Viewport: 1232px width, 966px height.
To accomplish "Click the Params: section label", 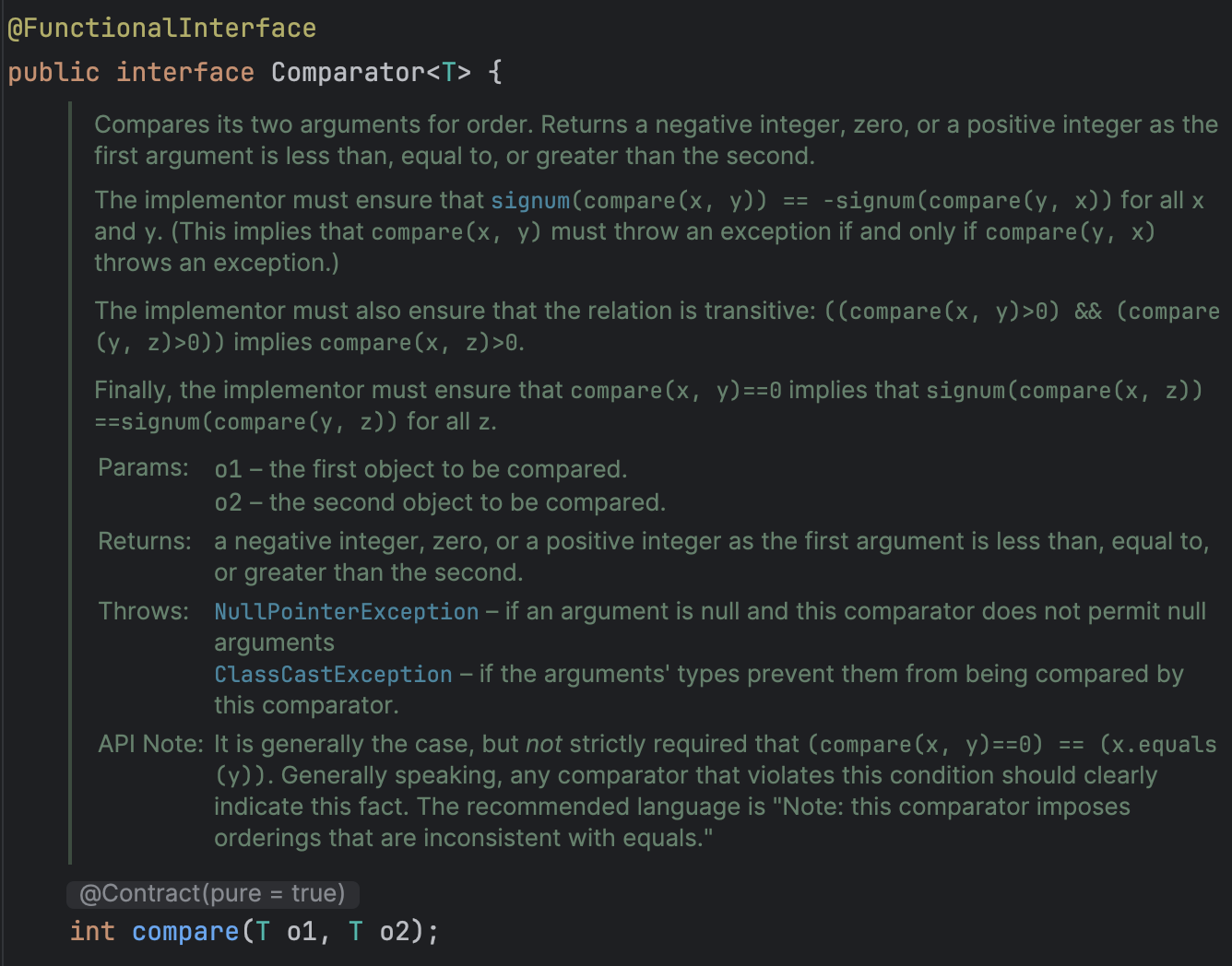I will pos(142,467).
